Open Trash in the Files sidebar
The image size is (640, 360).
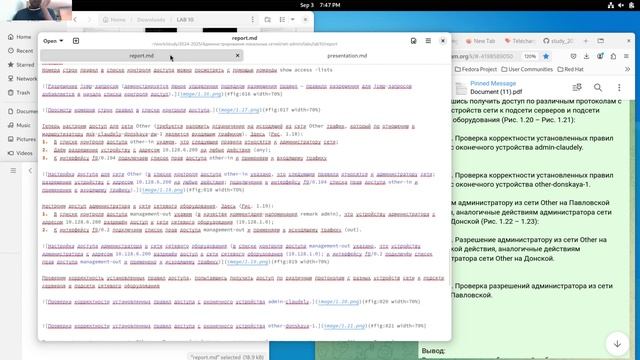coord(19,92)
